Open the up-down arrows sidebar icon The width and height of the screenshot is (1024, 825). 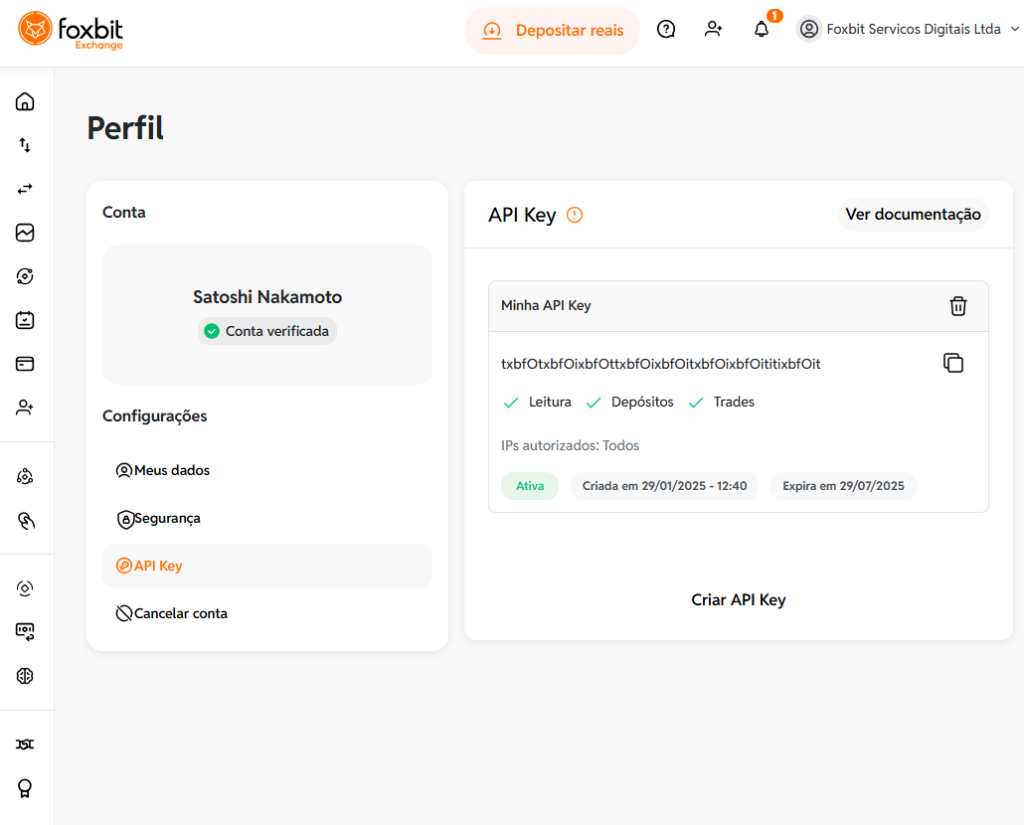25,145
